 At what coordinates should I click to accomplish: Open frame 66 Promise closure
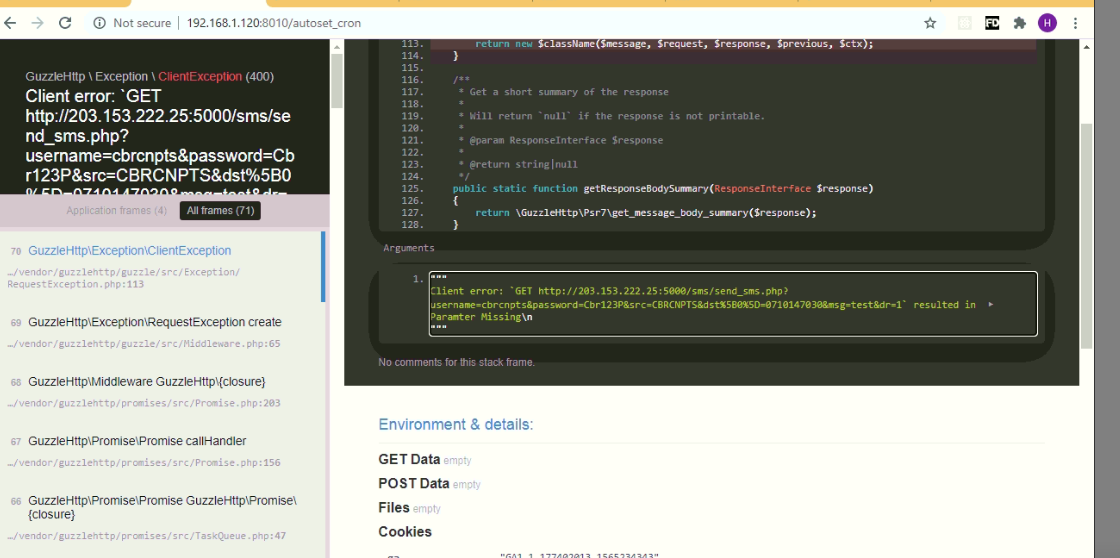(163, 517)
